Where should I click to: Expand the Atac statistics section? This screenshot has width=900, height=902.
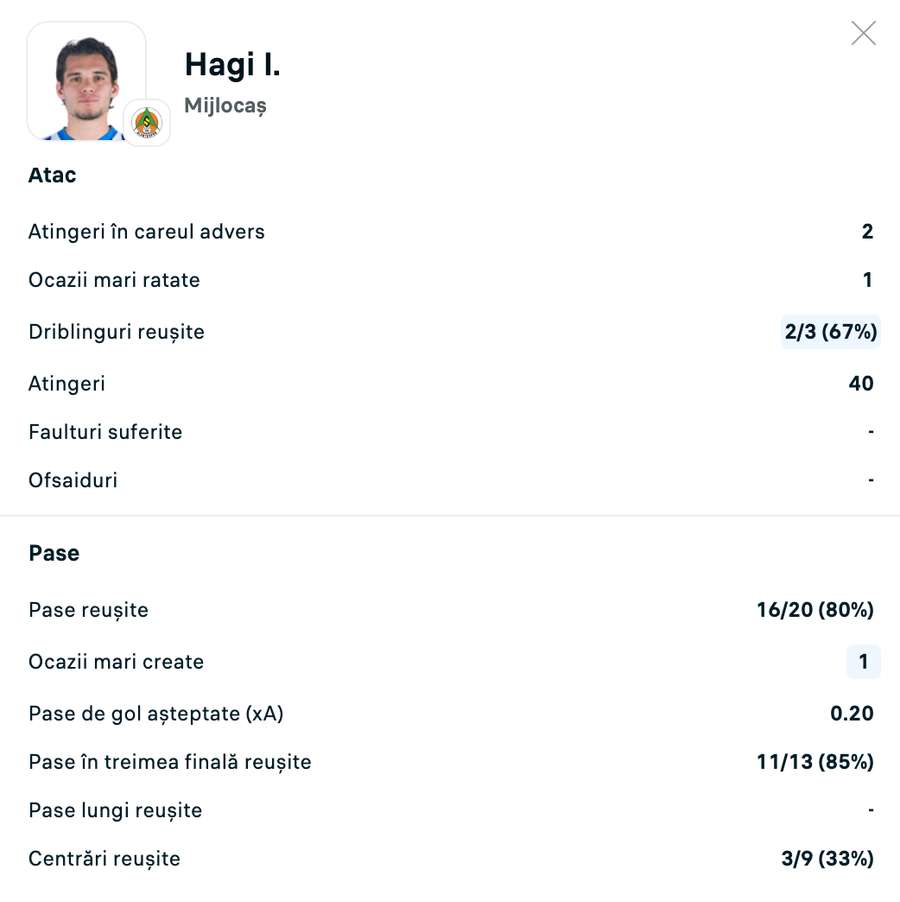51,174
